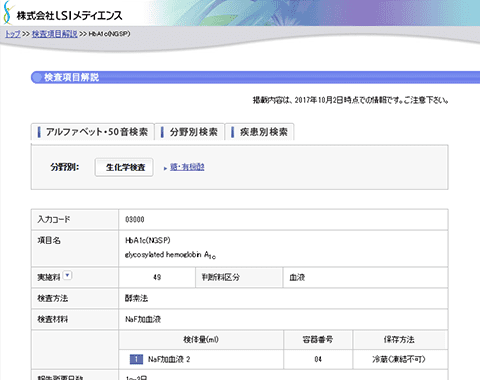Image resolution: width=480 pixels, height=380 pixels.
Task: Click the NaF加血液 test material value
Action: pos(143,319)
